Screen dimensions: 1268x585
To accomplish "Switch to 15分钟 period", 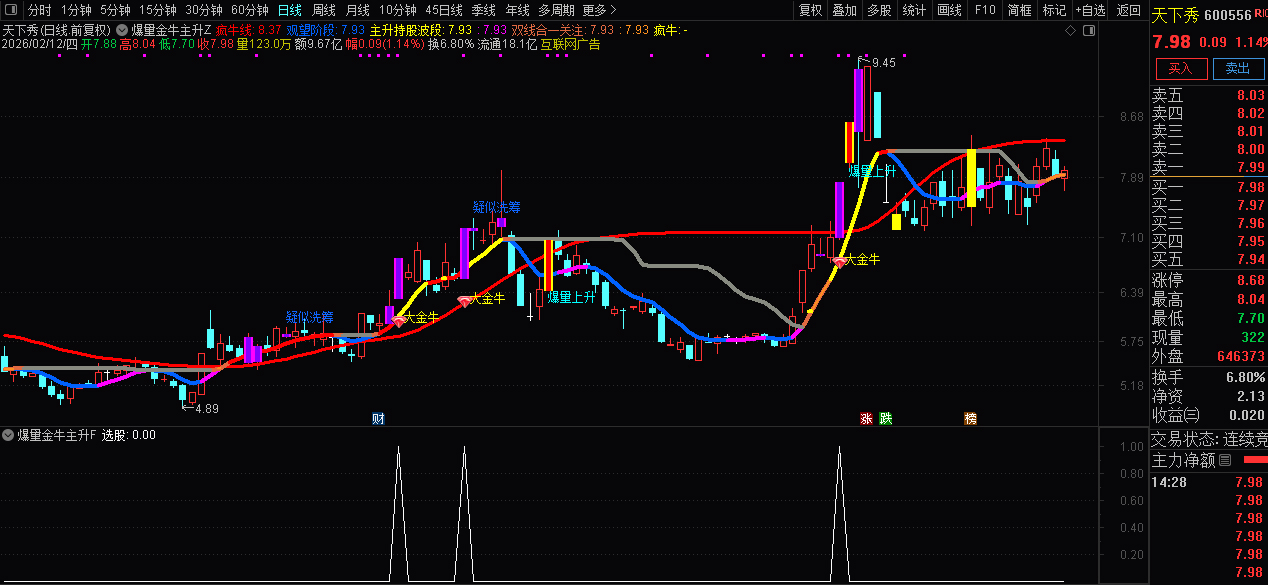I will [157, 10].
